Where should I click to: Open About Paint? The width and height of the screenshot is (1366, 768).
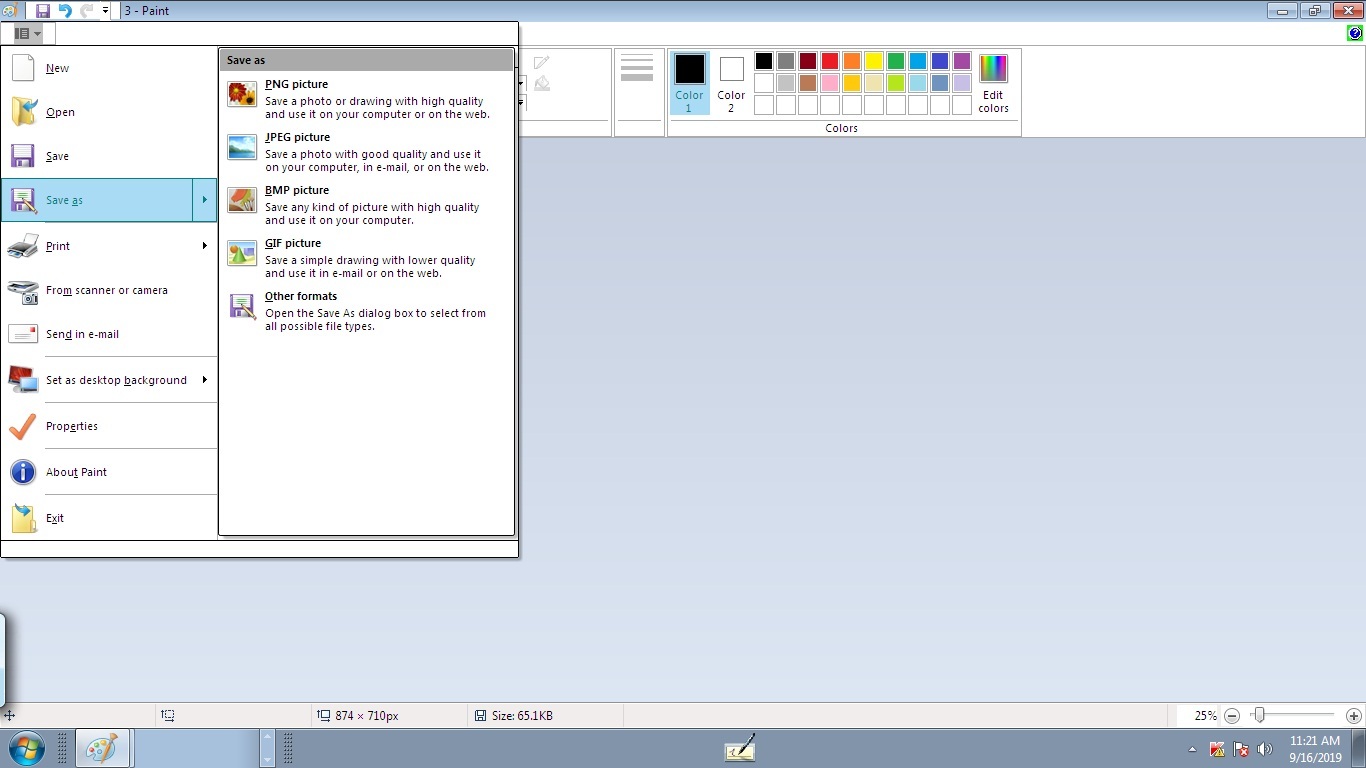(109, 472)
